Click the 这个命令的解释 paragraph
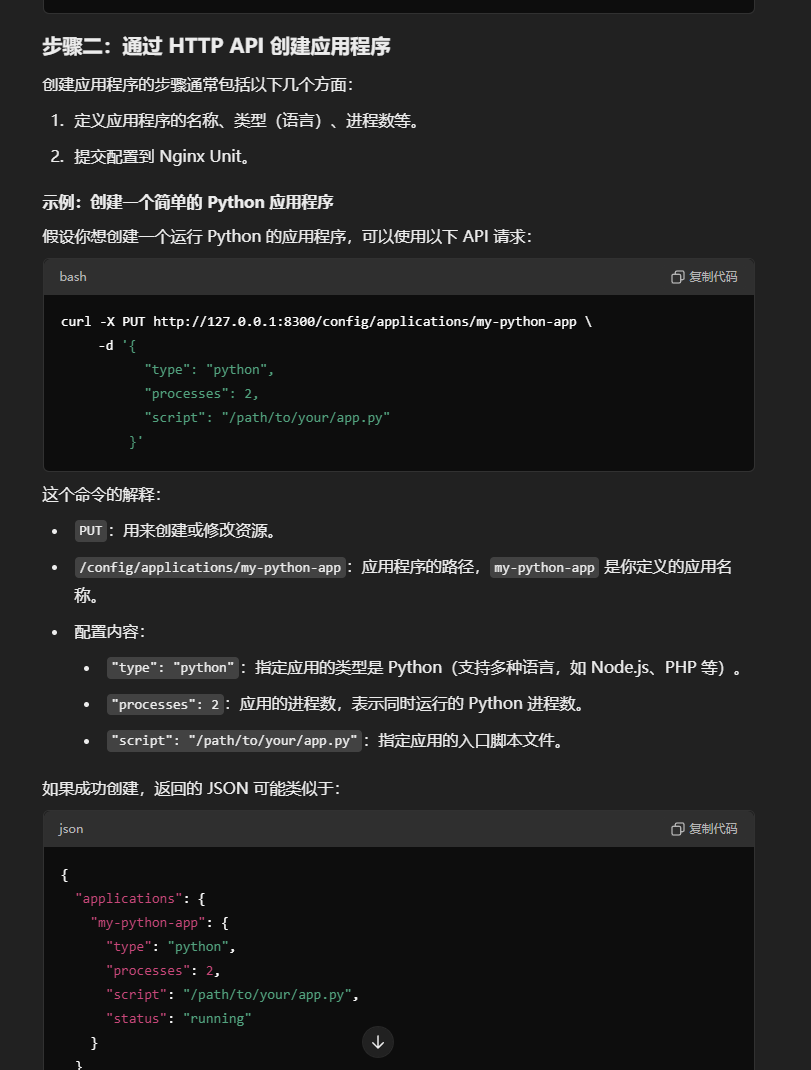The height and width of the screenshot is (1070, 811). click(101, 494)
